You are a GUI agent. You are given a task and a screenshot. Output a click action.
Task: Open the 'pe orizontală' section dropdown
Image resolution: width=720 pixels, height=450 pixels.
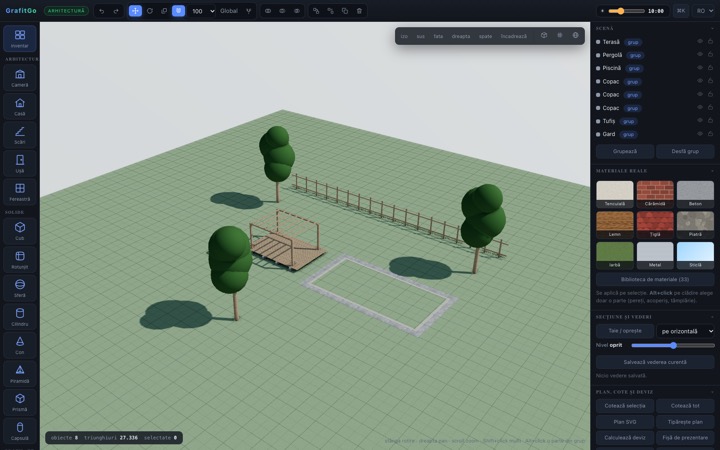coord(686,331)
